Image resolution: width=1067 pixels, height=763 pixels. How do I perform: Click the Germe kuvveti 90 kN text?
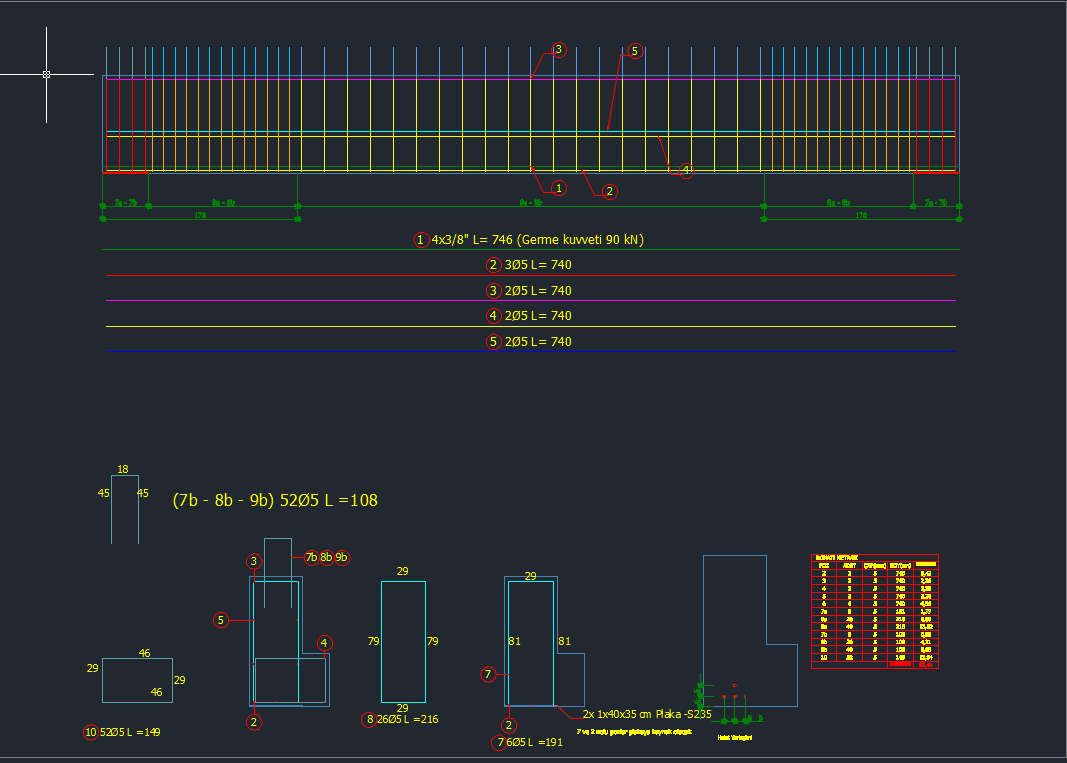point(580,239)
